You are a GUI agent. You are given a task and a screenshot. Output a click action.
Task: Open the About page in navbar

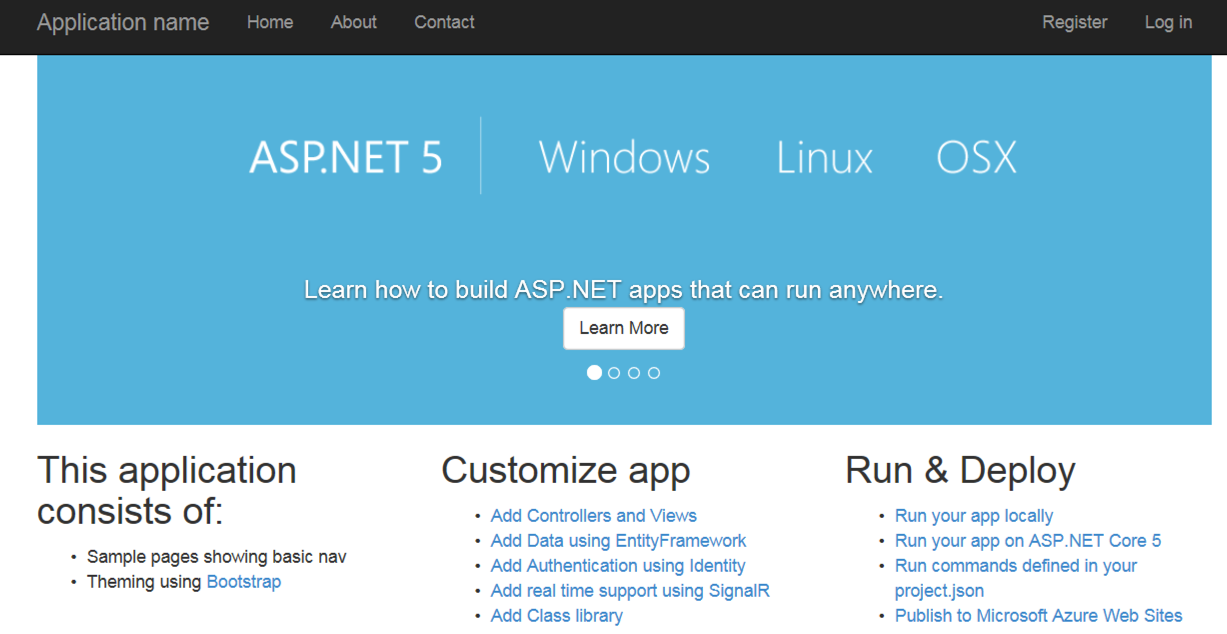pyautogui.click(x=354, y=22)
